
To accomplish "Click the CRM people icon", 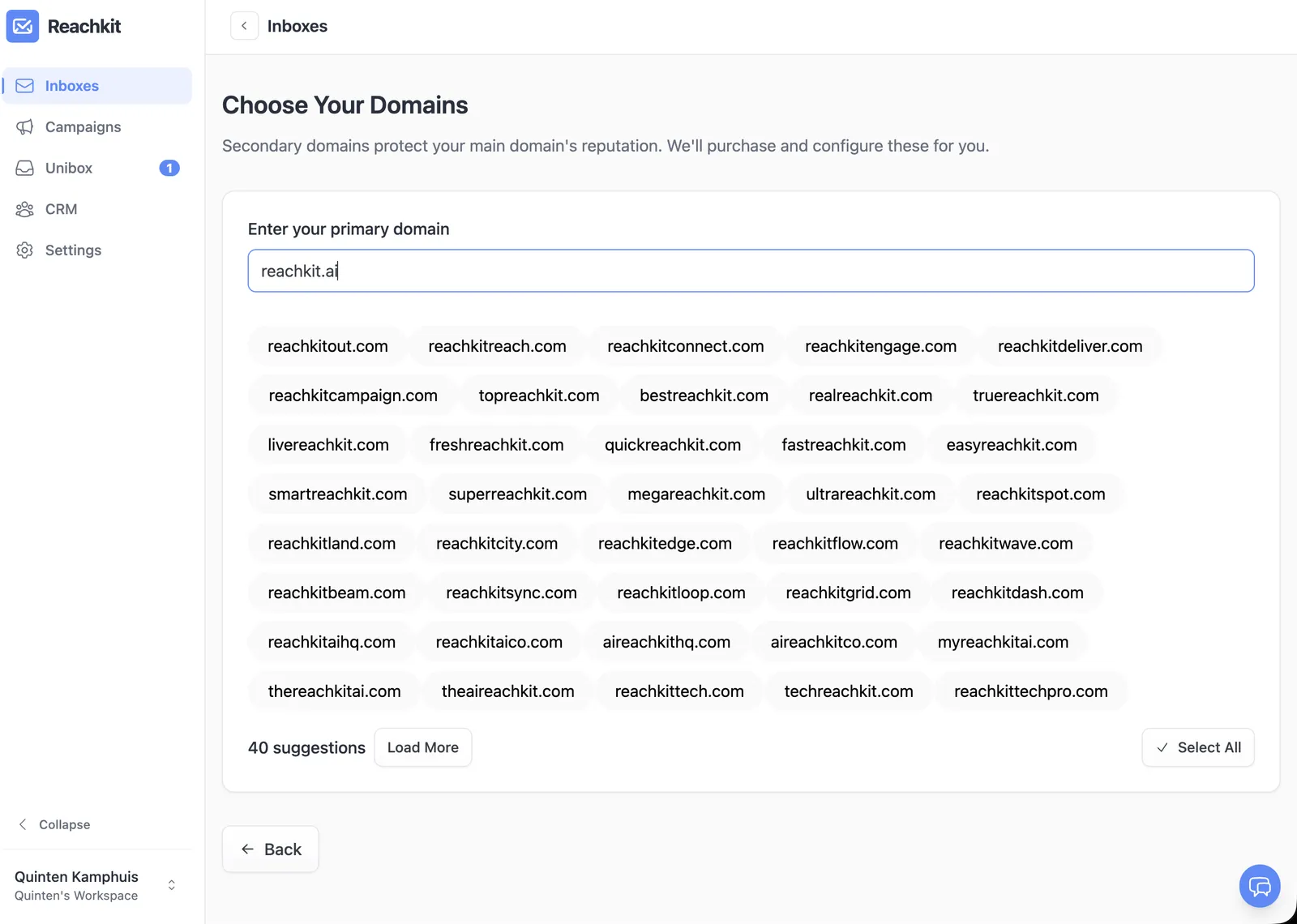I will (25, 209).
